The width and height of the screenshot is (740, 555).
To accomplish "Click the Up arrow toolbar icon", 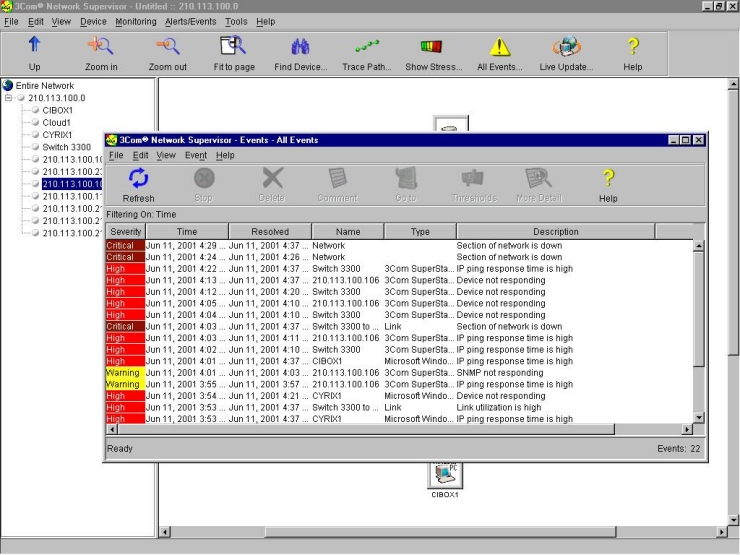I will pos(35,47).
